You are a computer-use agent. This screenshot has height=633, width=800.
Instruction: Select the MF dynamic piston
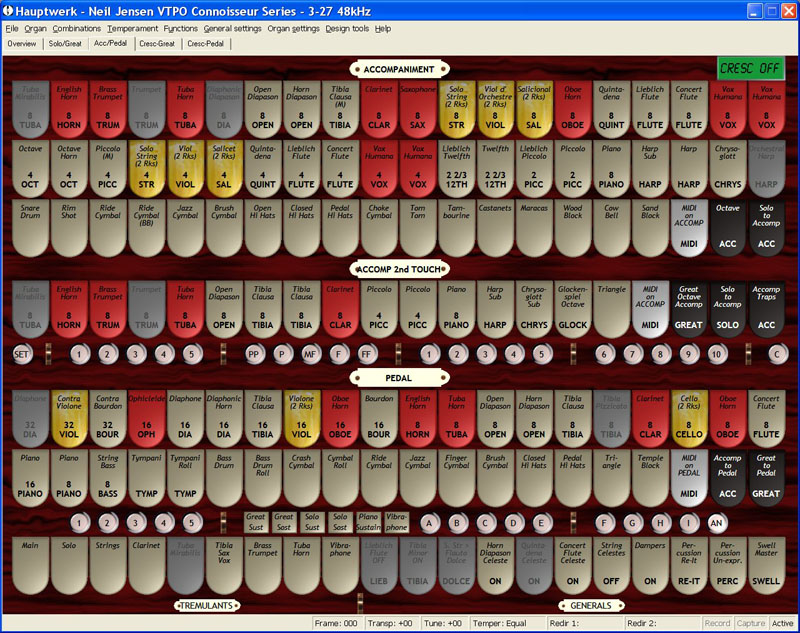point(310,354)
